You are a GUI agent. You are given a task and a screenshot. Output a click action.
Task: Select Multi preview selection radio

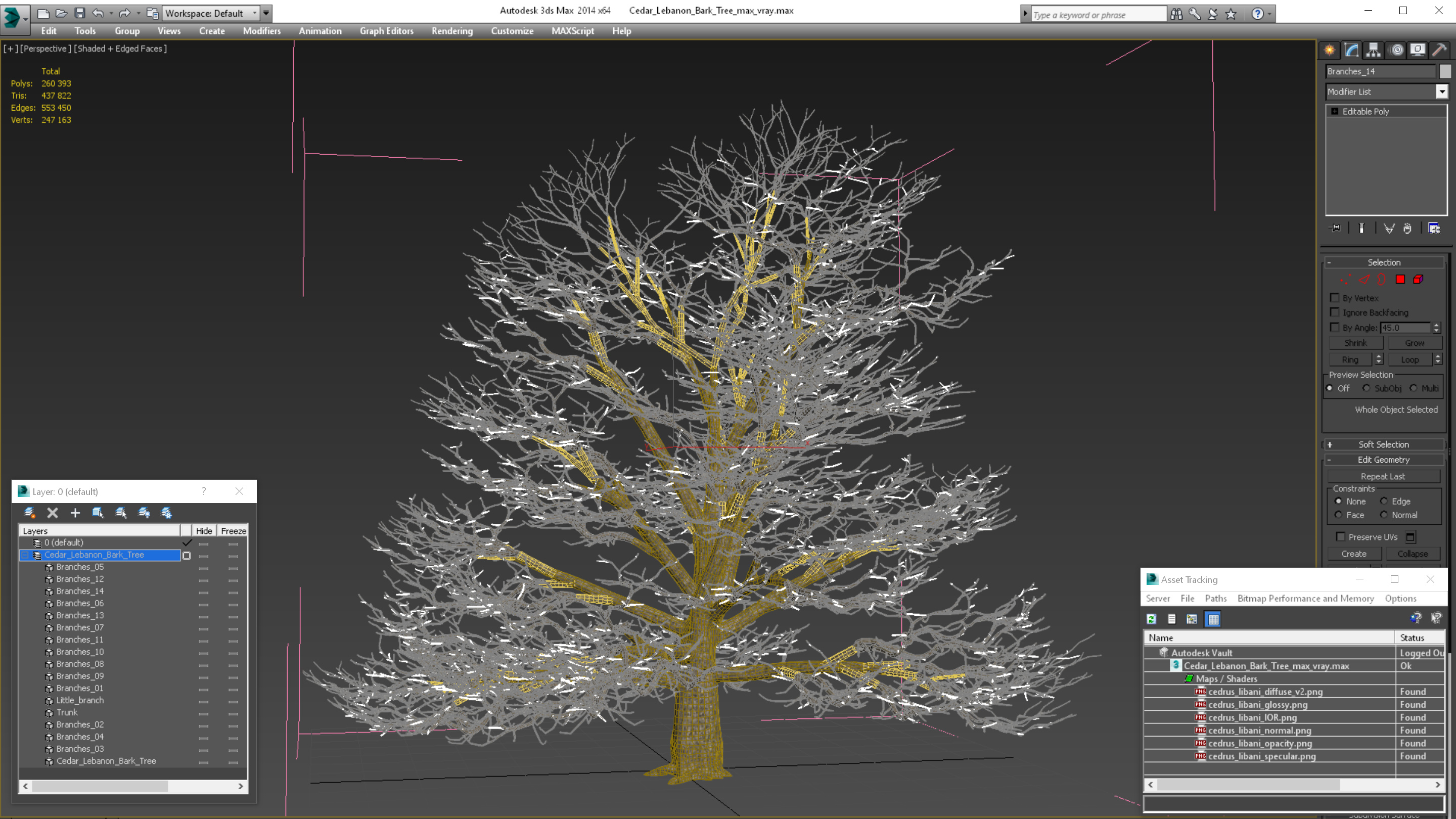1414,388
